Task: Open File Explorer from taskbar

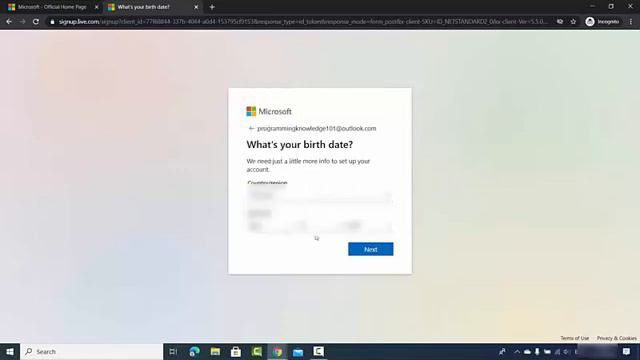Action: point(215,351)
